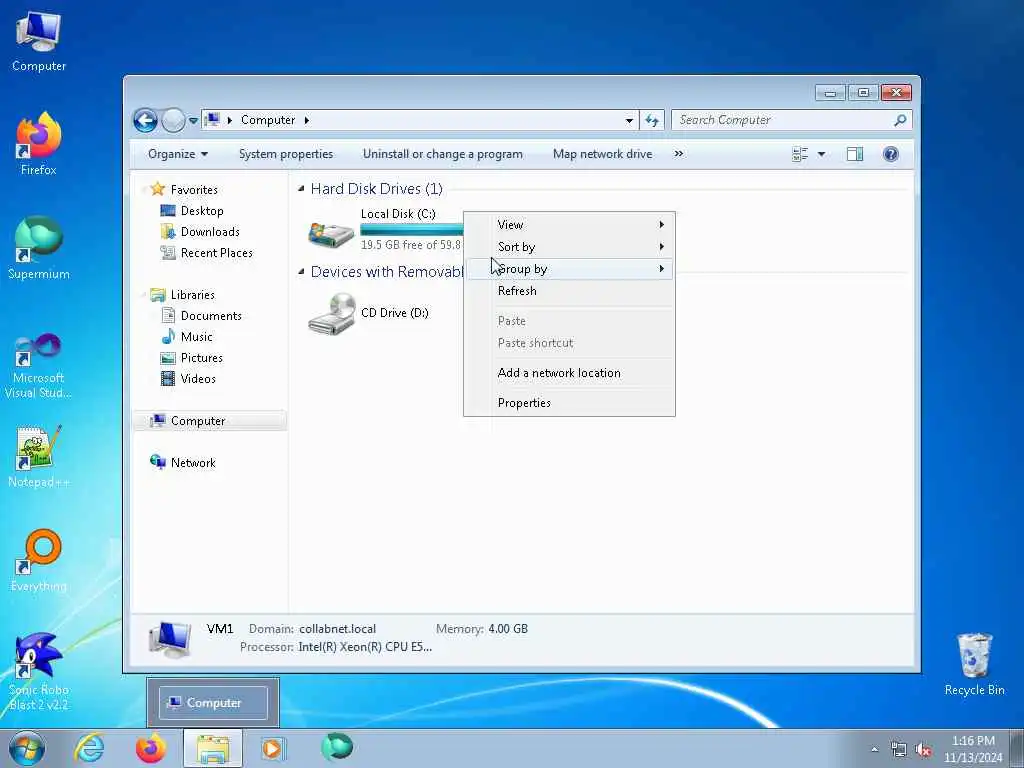This screenshot has height=768, width=1024.
Task: Select the Videos library
Action: coord(198,379)
